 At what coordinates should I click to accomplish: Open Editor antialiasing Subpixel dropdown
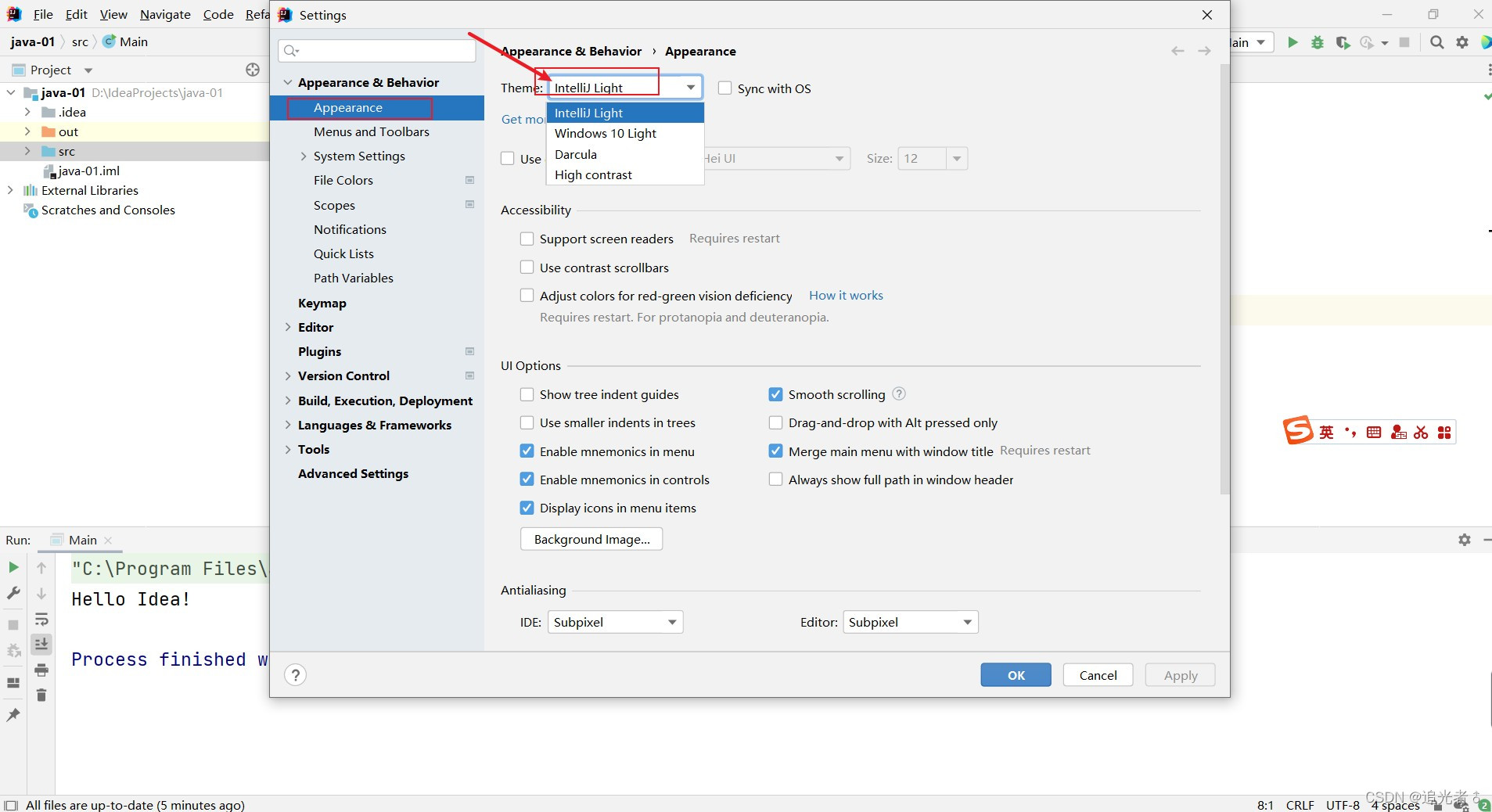(x=910, y=622)
